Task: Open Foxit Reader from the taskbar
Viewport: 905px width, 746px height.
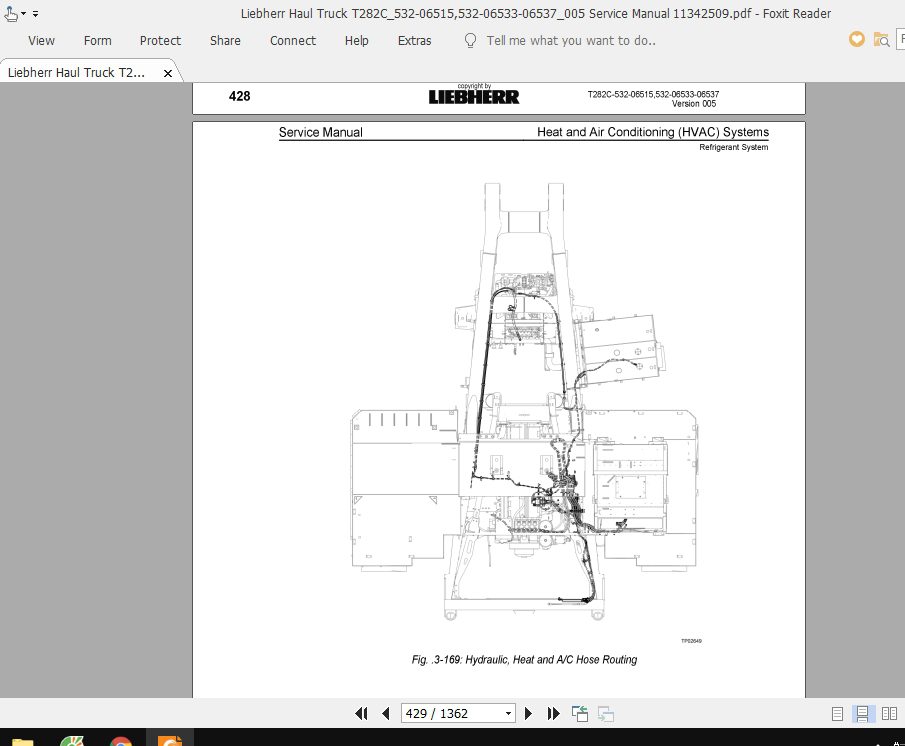Action: (x=168, y=740)
